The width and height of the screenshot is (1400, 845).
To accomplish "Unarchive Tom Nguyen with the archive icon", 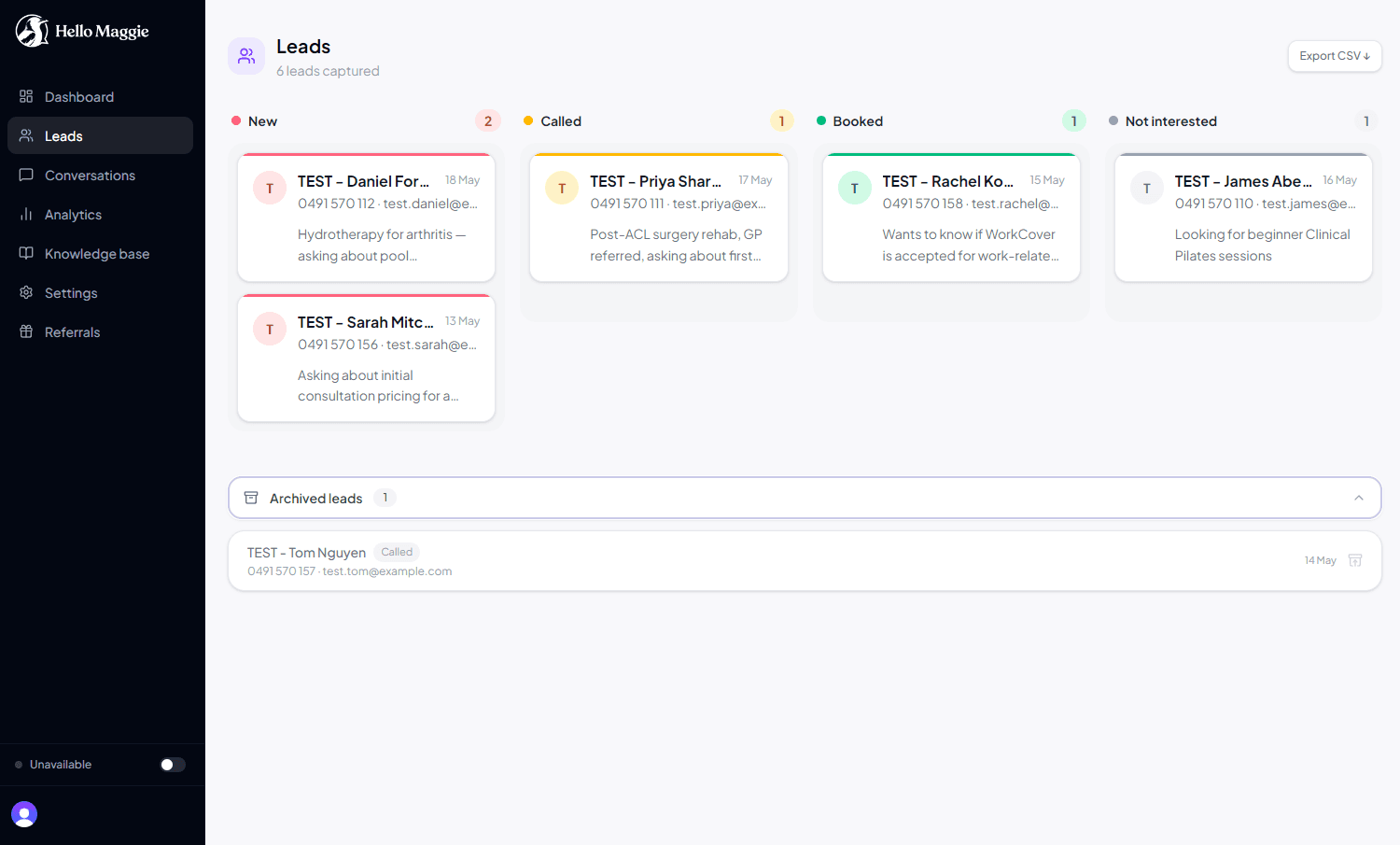I will point(1355,560).
